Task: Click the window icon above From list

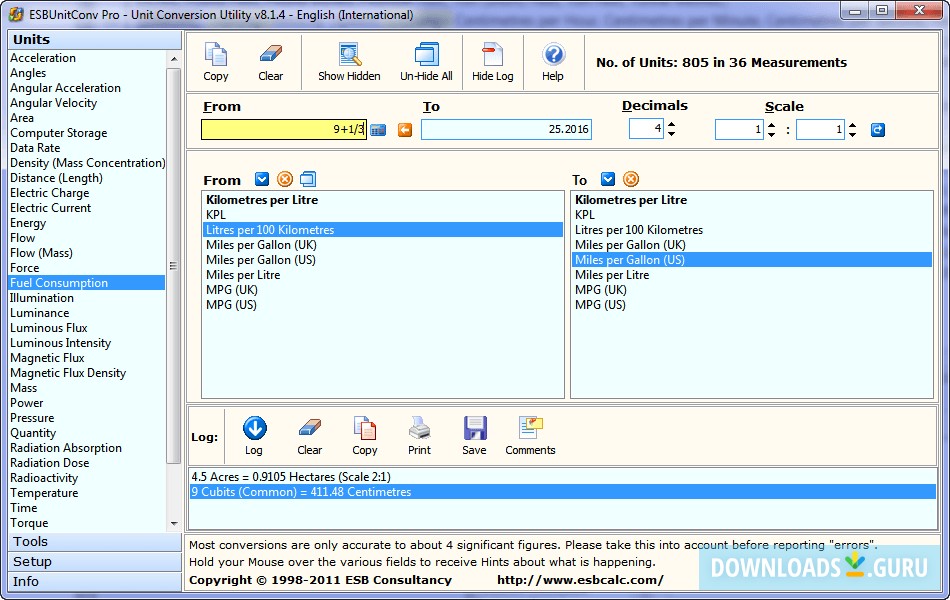Action: pyautogui.click(x=308, y=179)
